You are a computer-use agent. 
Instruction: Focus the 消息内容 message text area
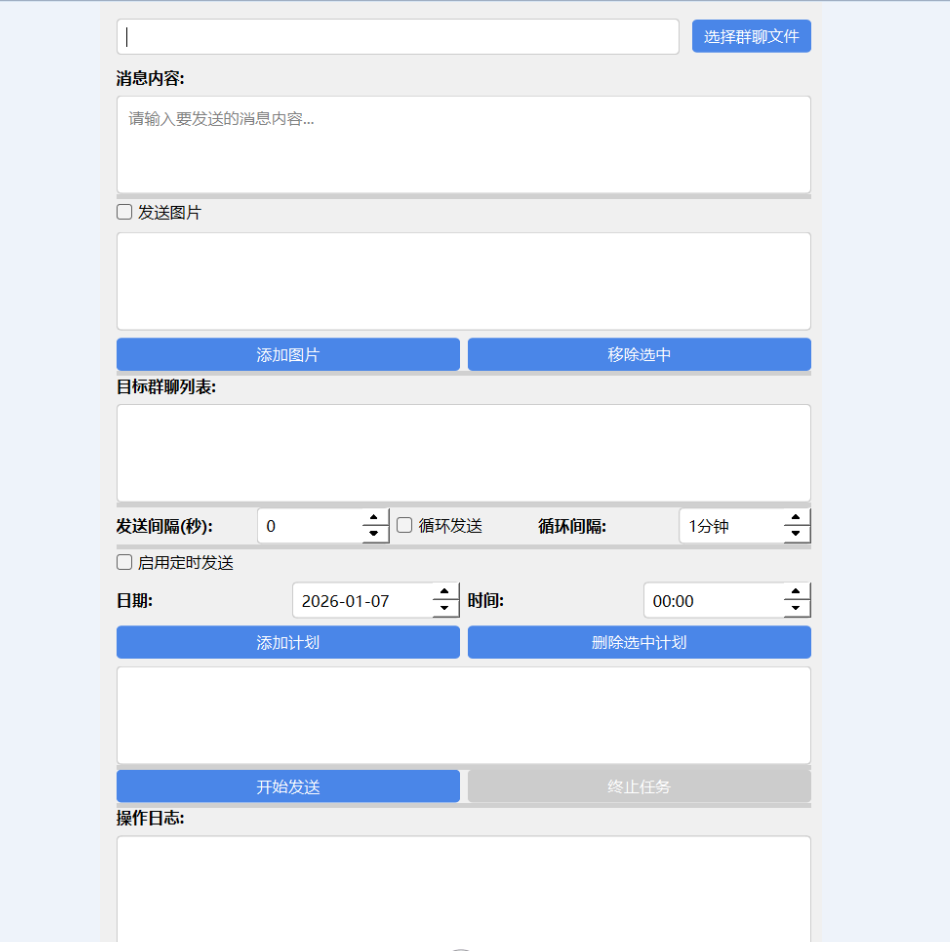(463, 144)
